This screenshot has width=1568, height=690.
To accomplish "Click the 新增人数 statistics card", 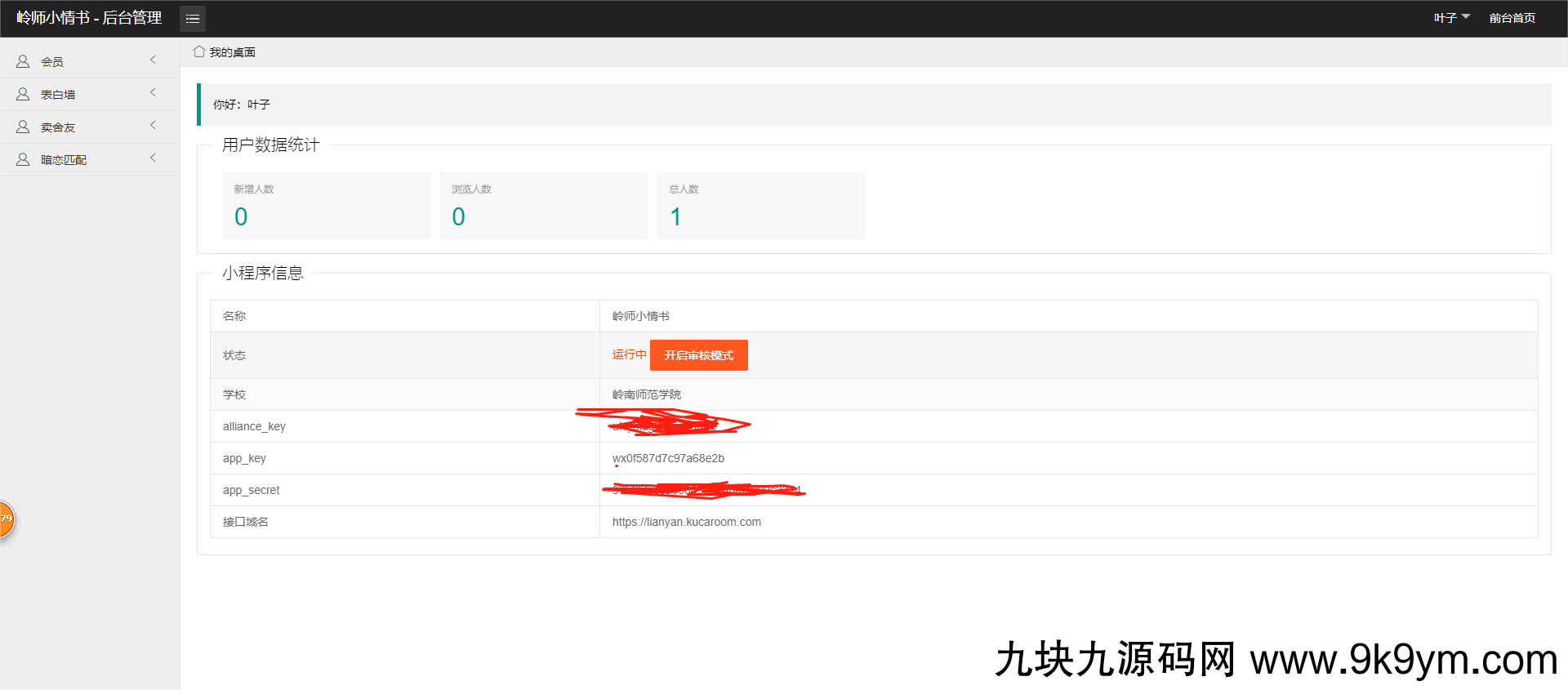I will click(326, 205).
